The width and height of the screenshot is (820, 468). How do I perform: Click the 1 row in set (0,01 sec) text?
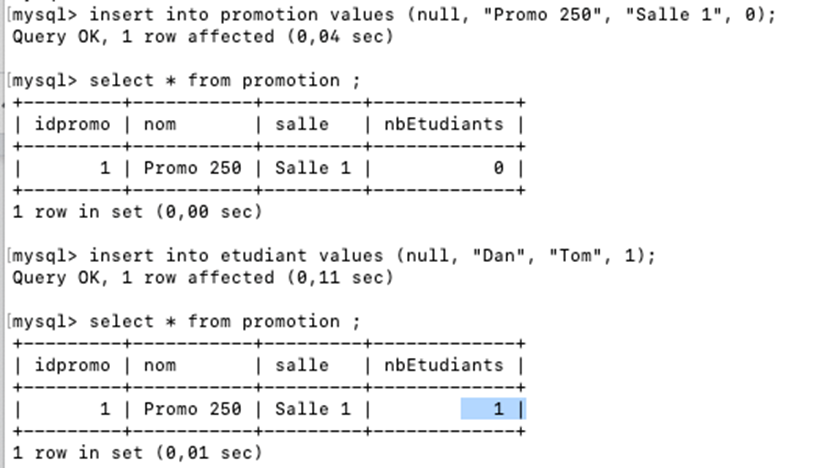coord(137,453)
